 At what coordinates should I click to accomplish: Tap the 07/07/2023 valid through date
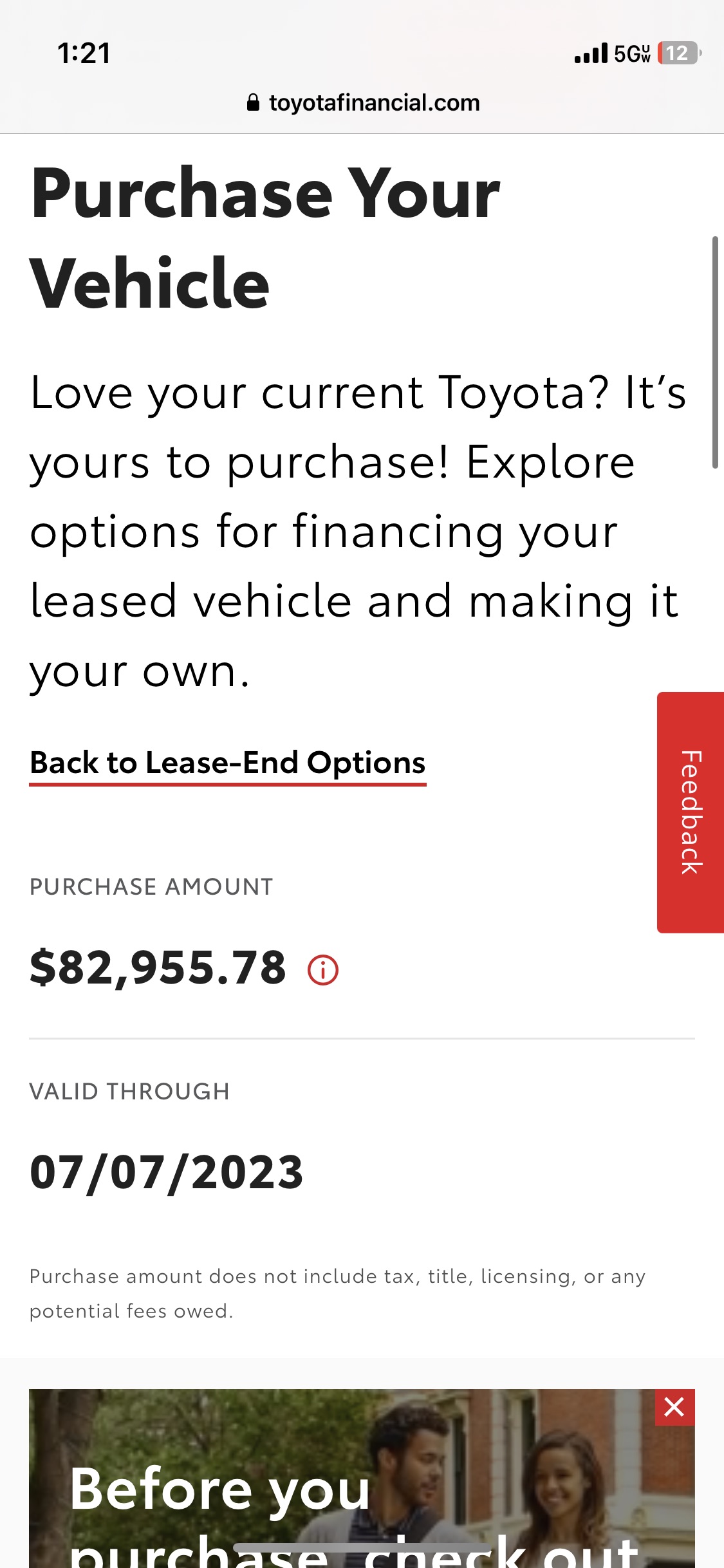click(x=167, y=1172)
